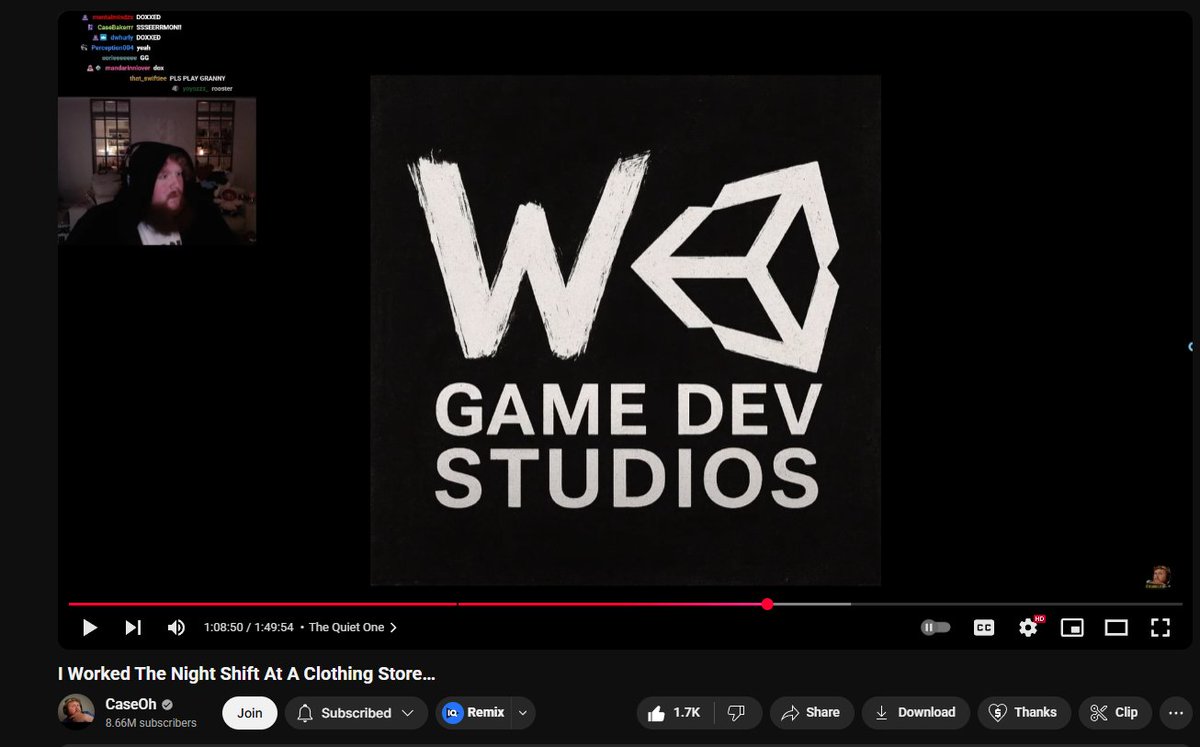Viewport: 1200px width, 747px height.
Task: Skip to the next video
Action: tap(132, 627)
